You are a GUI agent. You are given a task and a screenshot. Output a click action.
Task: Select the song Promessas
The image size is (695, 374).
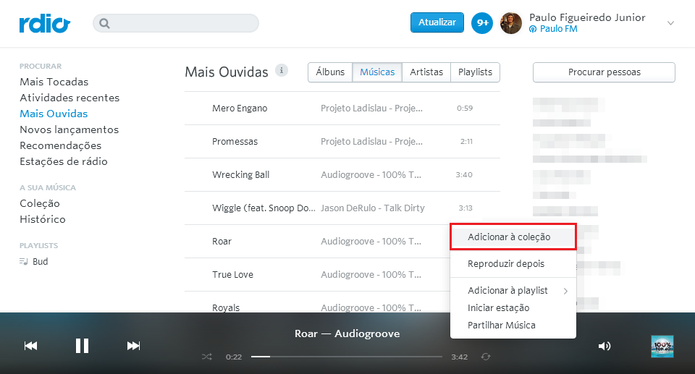tap(235, 141)
